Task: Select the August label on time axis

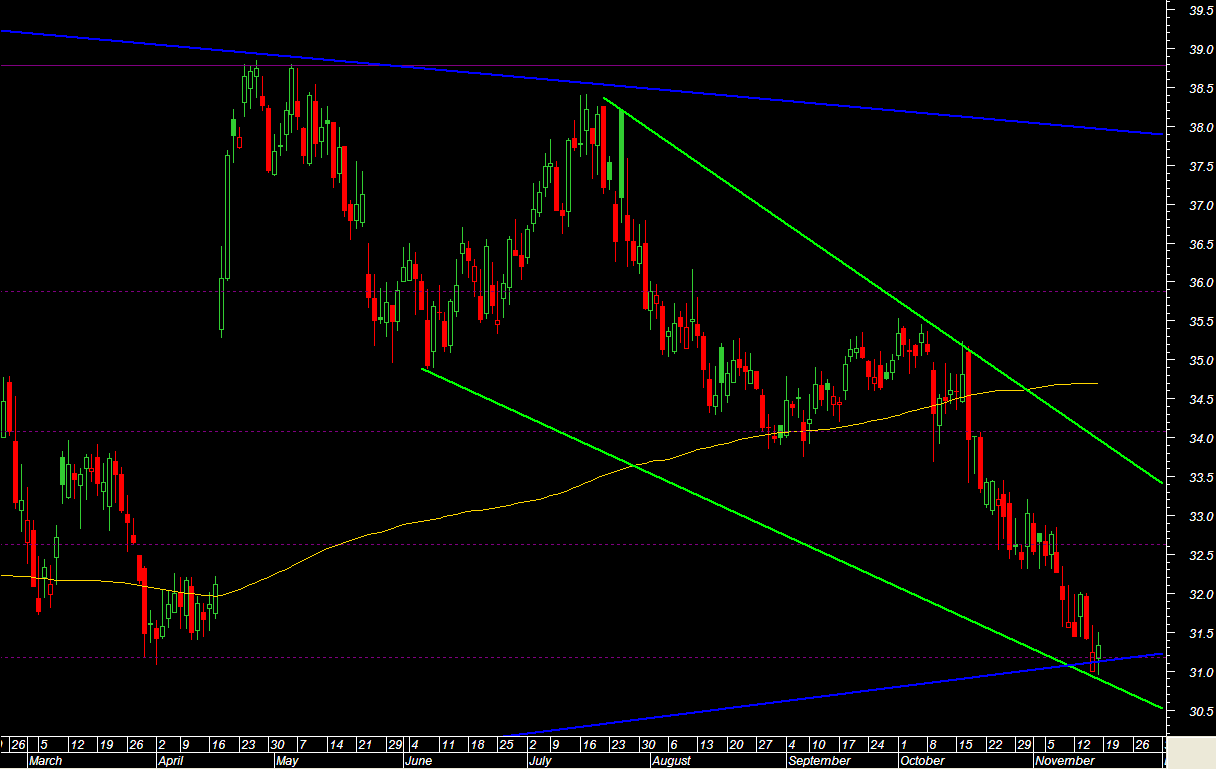Action: click(x=671, y=761)
